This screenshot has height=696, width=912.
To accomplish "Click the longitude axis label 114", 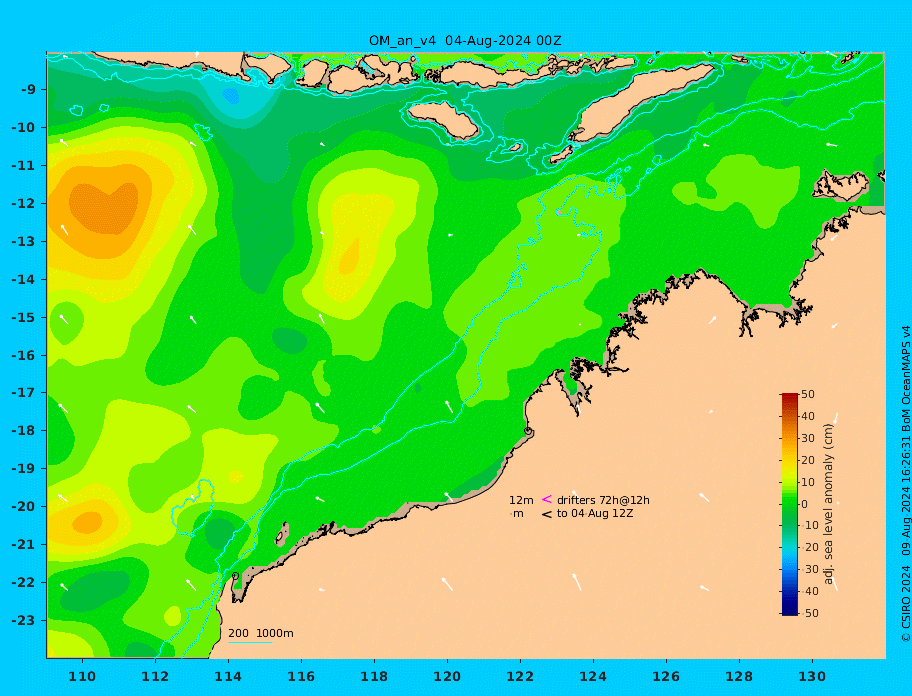I will click(x=228, y=676).
